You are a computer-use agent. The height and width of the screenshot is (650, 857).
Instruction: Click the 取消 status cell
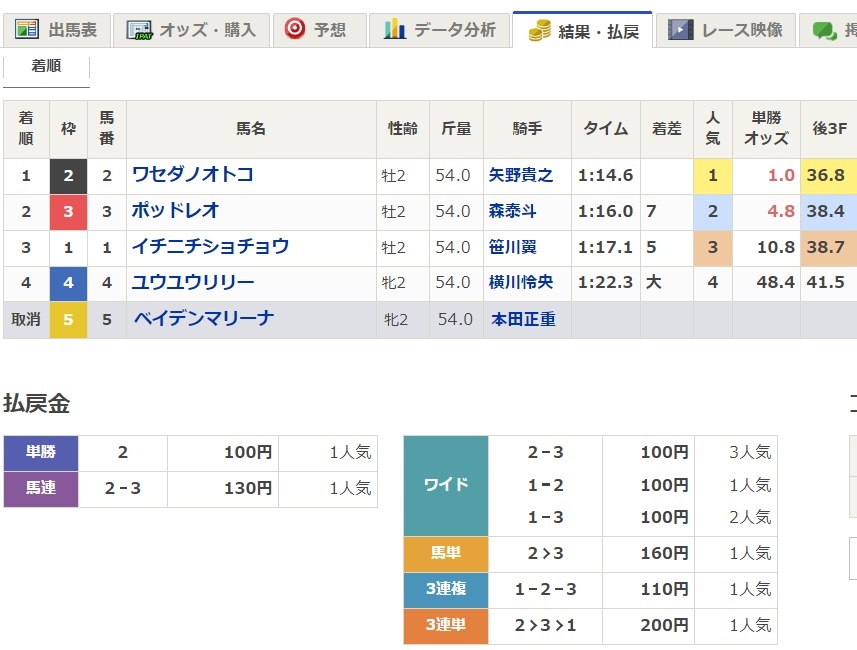point(26,320)
